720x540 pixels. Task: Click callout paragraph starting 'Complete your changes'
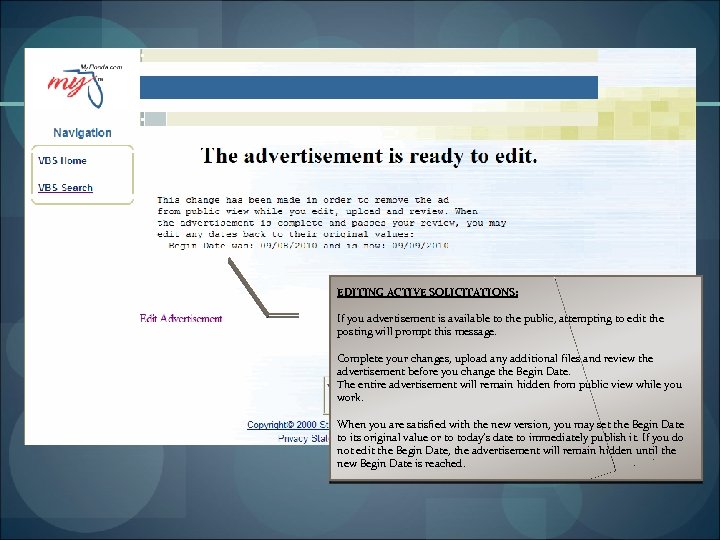click(x=509, y=377)
